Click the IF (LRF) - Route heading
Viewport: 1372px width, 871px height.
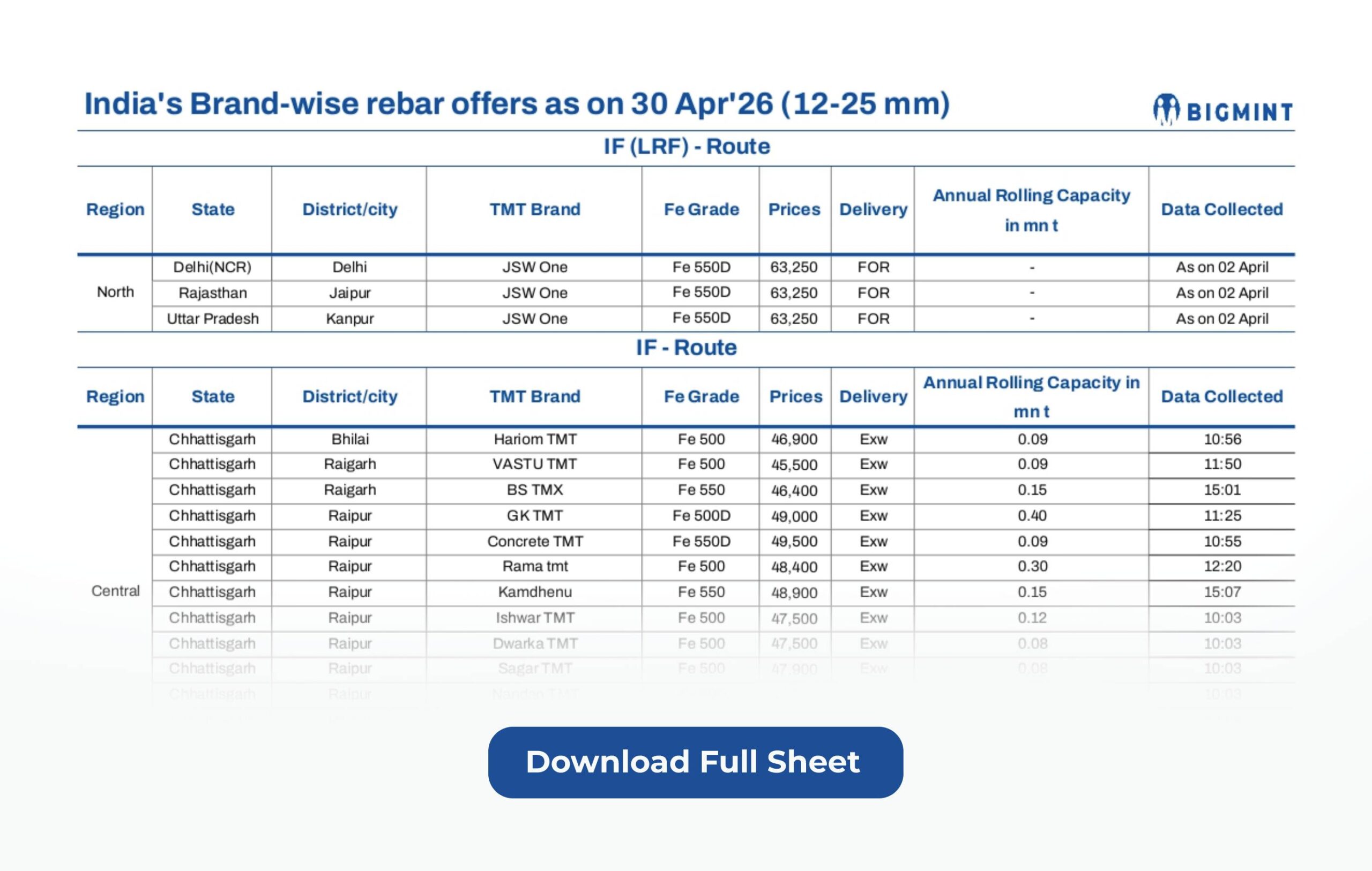(x=687, y=147)
